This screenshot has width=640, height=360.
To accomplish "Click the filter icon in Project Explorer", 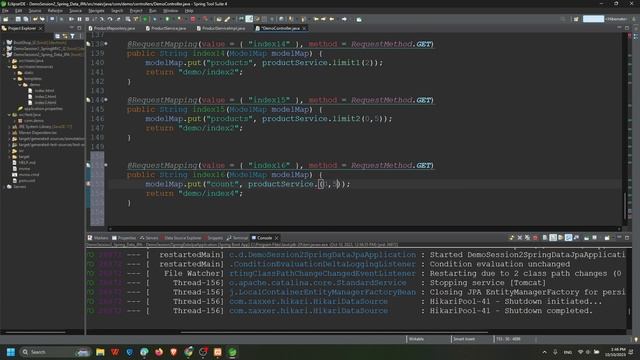I will click(72, 36).
